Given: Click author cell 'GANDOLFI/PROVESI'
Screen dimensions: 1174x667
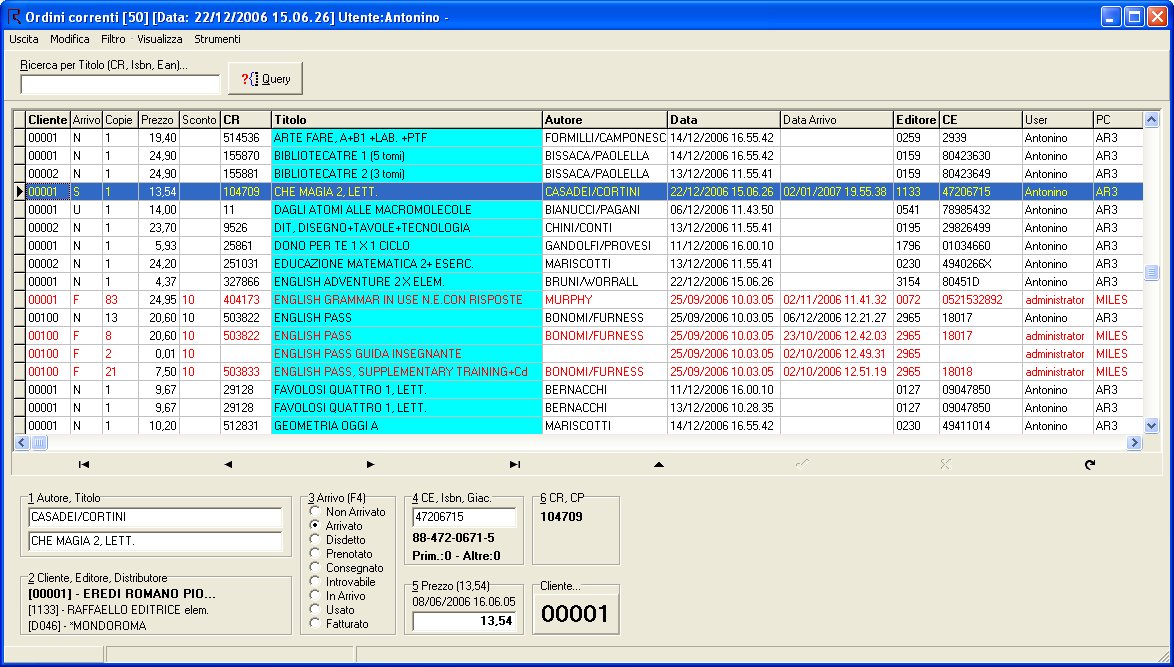Looking at the screenshot, I should [605, 246].
